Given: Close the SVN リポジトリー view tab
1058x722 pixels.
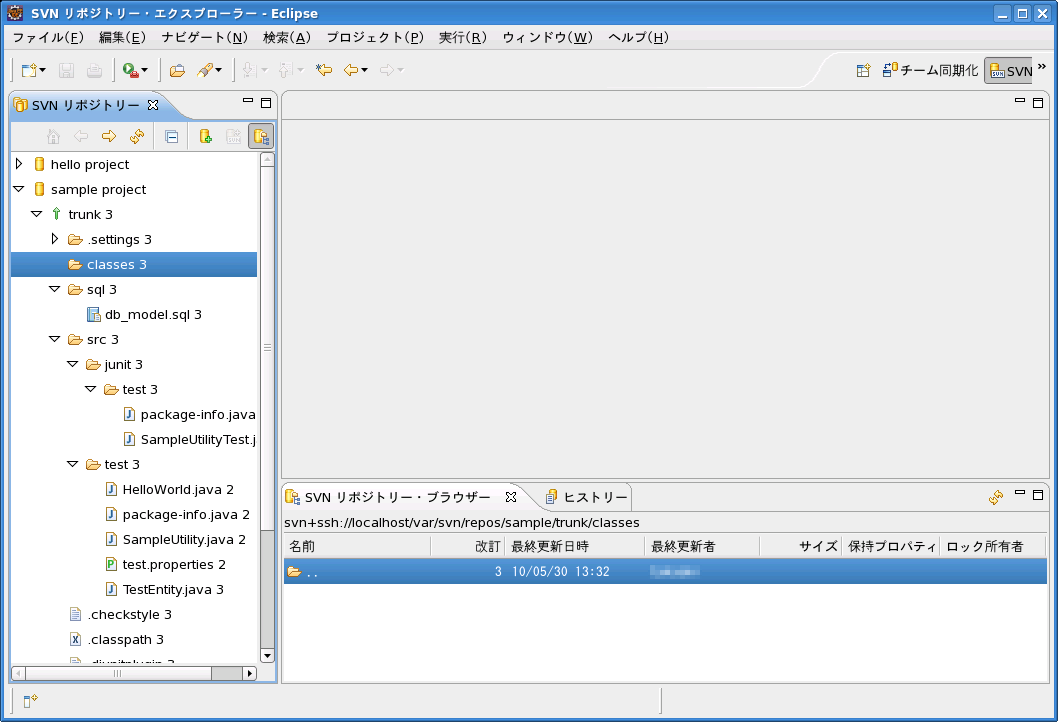Looking at the screenshot, I should pyautogui.click(x=153, y=105).
